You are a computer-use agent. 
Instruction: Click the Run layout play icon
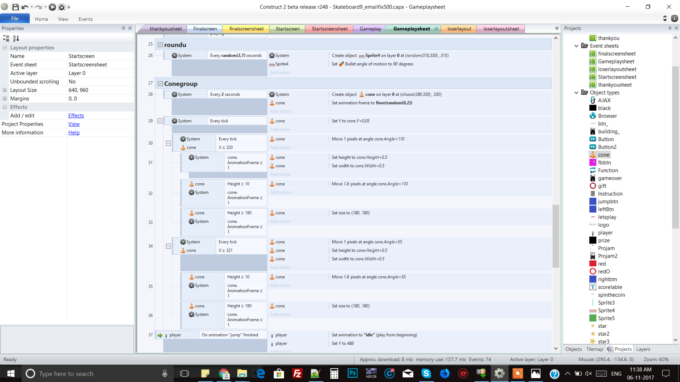point(52,7)
